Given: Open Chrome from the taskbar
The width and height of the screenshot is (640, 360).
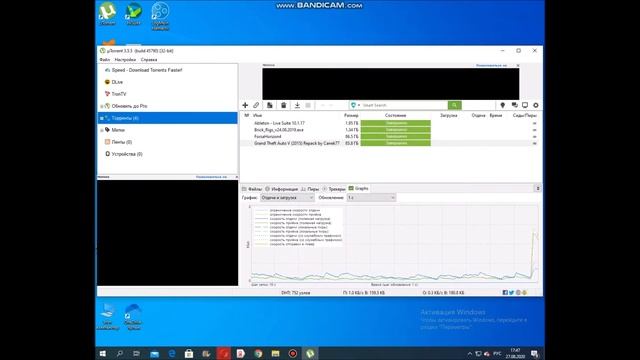Looking at the screenshot, I should [258, 353].
